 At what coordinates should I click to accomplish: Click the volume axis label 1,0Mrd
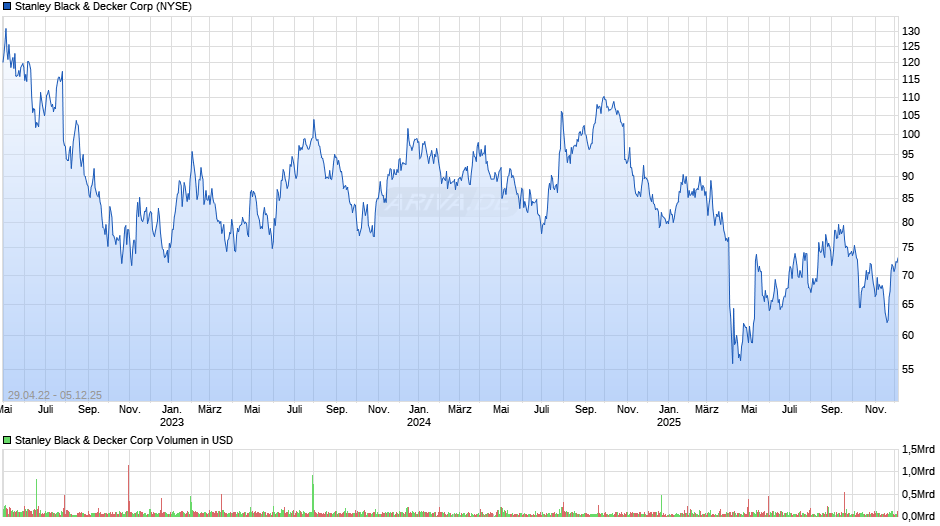[x=918, y=471]
